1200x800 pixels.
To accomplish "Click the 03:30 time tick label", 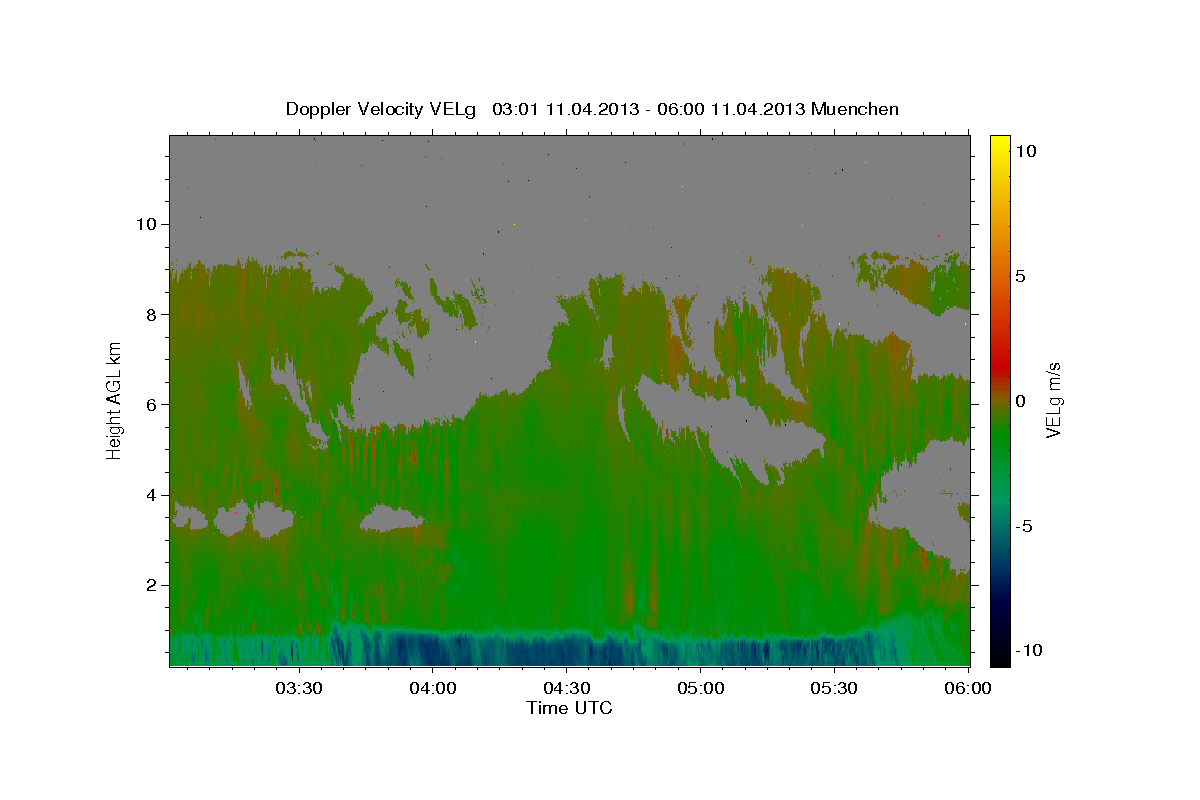I will (299, 688).
